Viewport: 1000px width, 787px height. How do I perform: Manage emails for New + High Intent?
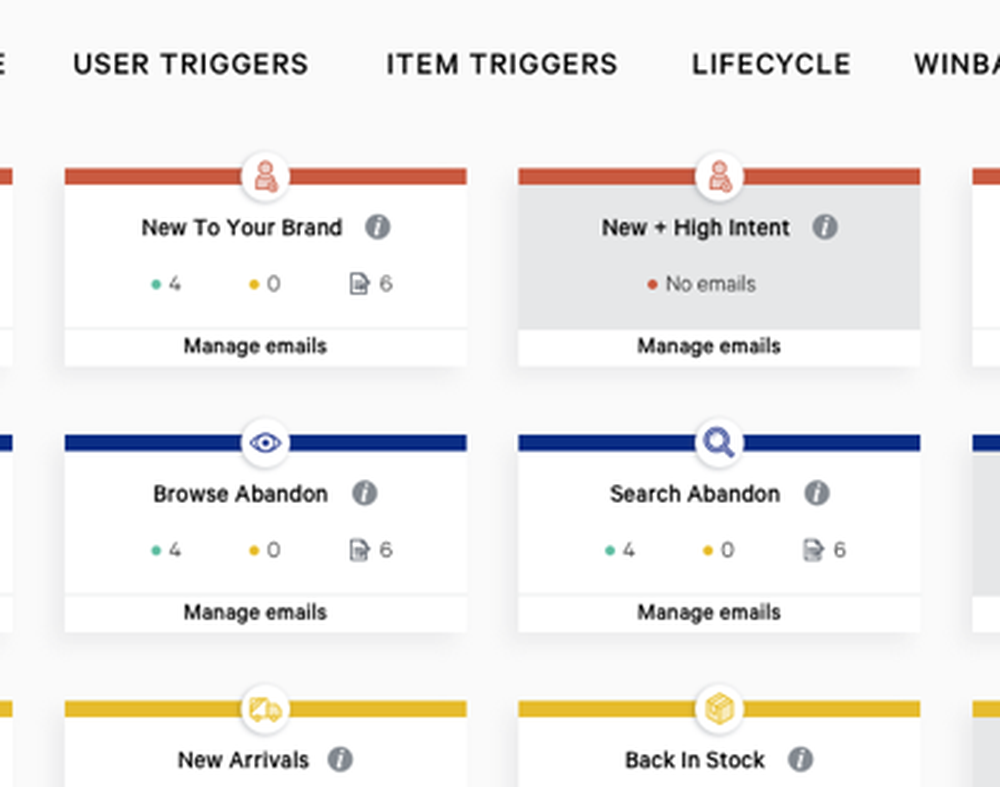(709, 347)
